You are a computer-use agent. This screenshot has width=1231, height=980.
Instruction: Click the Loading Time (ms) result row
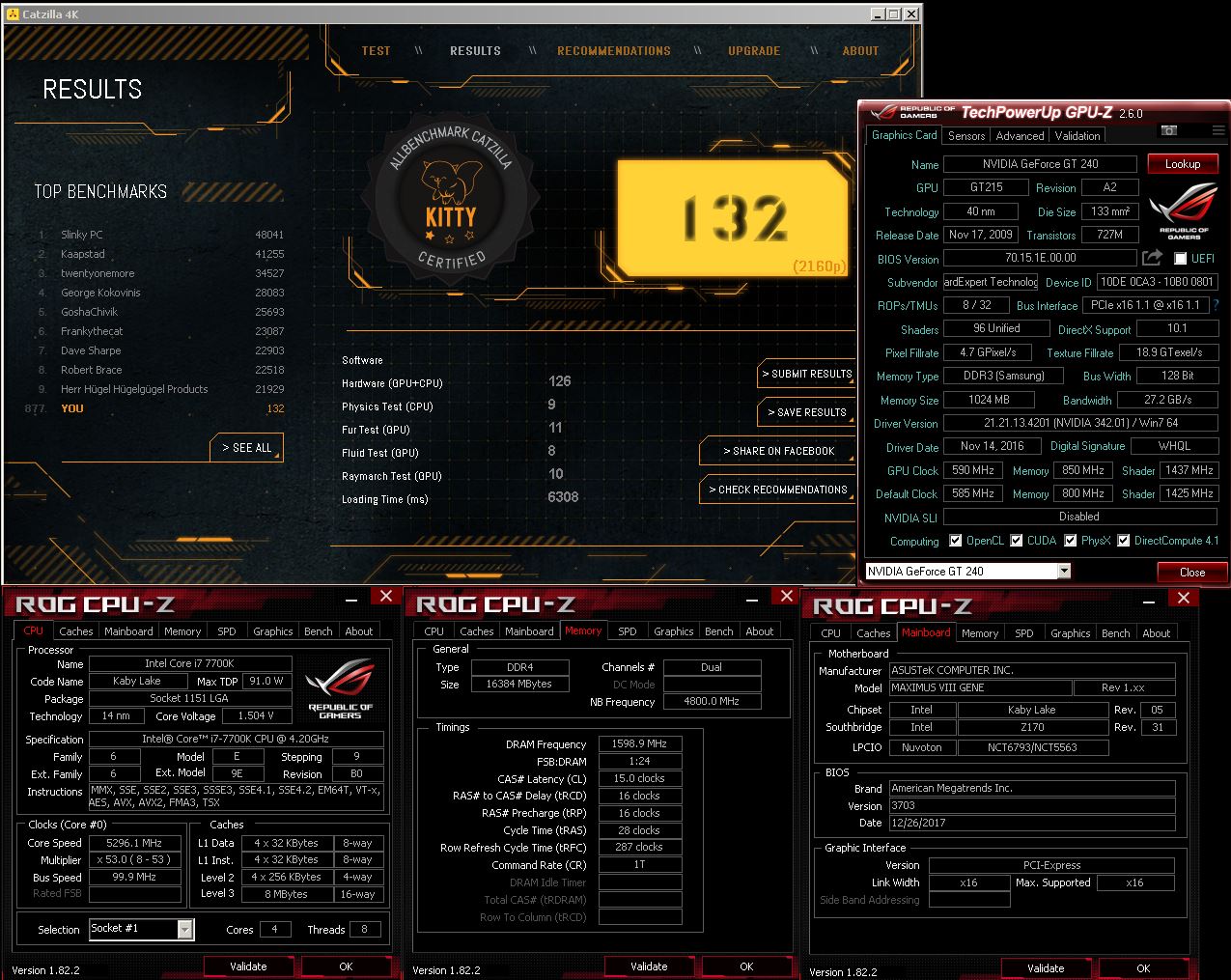click(x=461, y=498)
